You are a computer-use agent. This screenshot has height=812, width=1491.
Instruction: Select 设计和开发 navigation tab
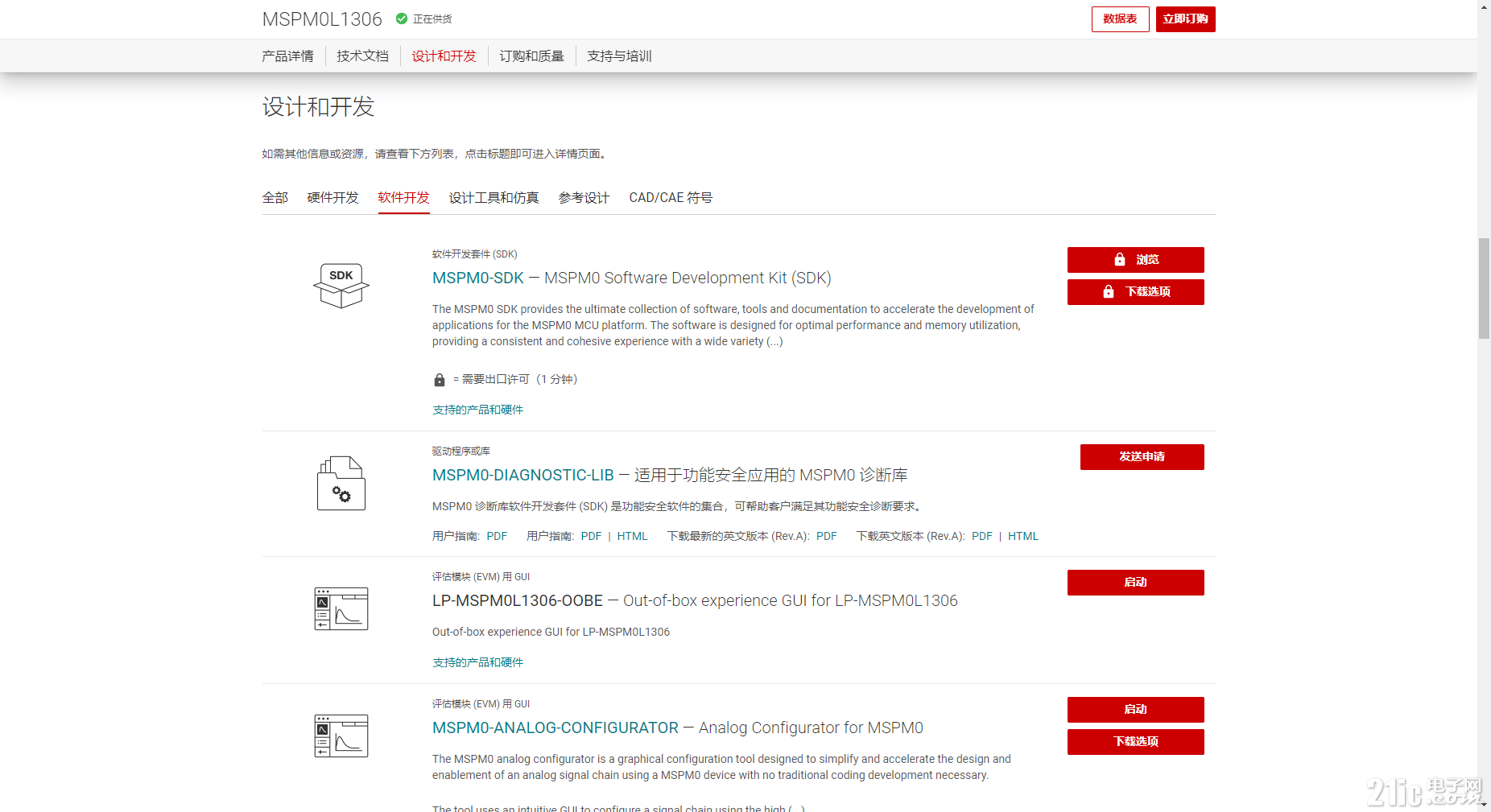tap(444, 56)
